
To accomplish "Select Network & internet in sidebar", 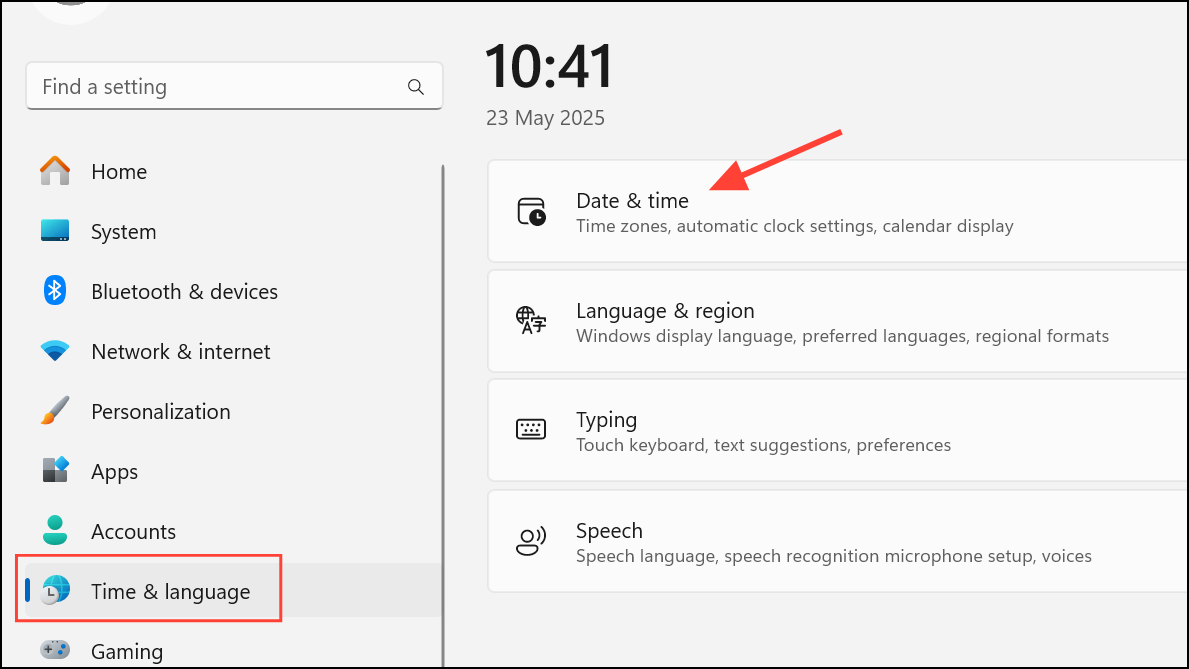I will coord(235,351).
